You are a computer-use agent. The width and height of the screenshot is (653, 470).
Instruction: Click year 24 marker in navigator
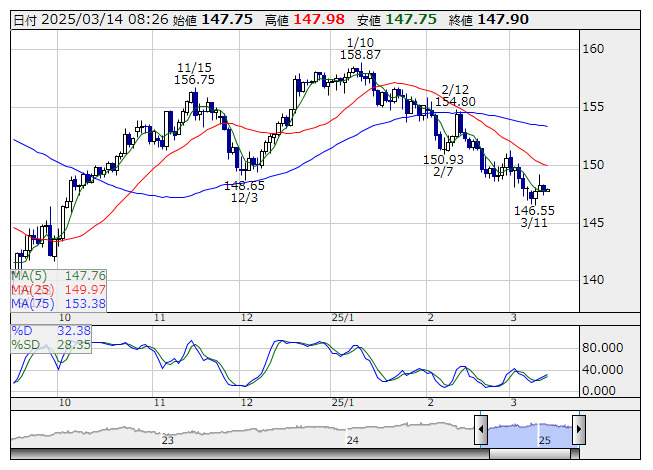tap(352, 440)
